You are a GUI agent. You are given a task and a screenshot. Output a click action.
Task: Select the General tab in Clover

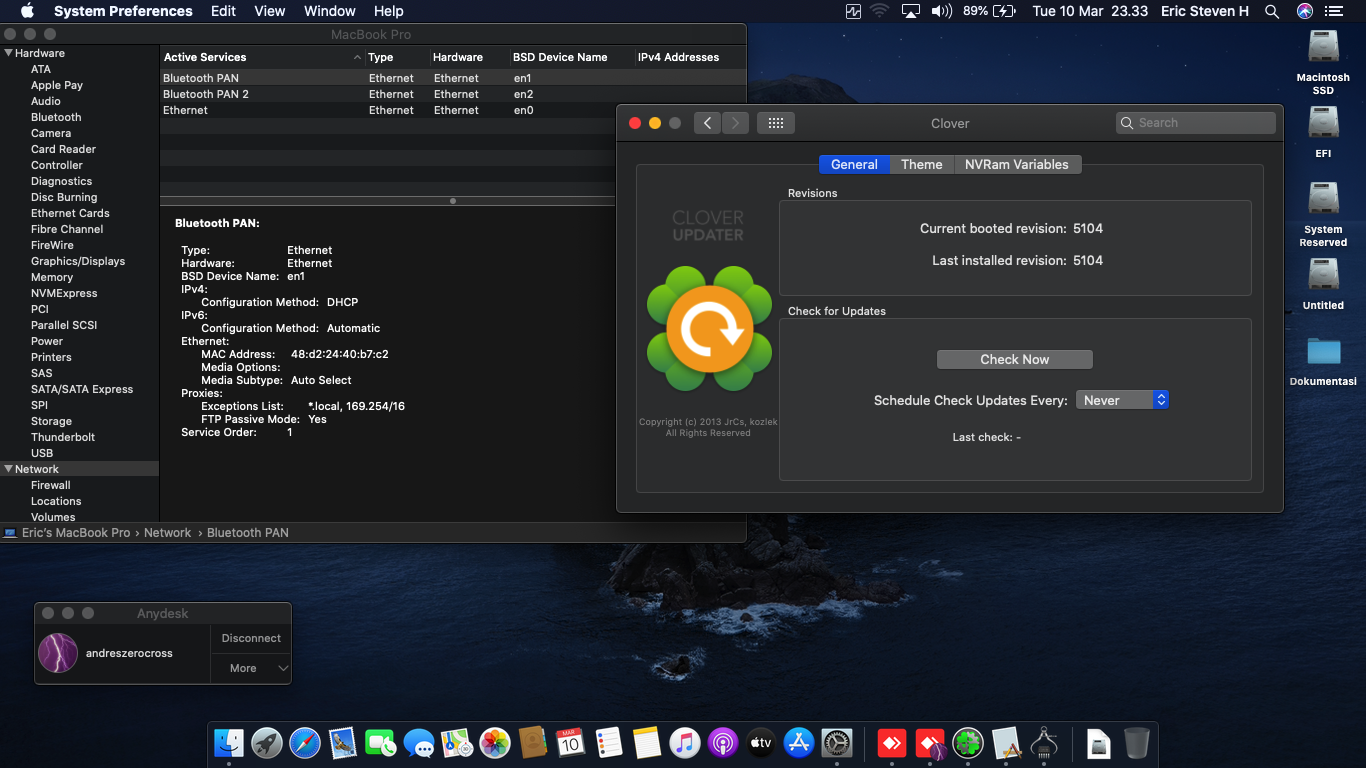pyautogui.click(x=854, y=165)
